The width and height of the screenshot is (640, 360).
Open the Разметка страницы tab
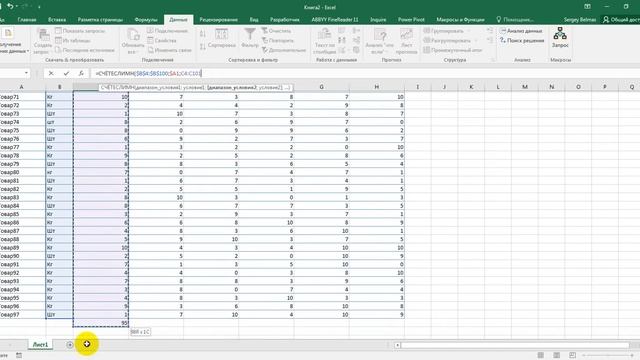point(100,20)
